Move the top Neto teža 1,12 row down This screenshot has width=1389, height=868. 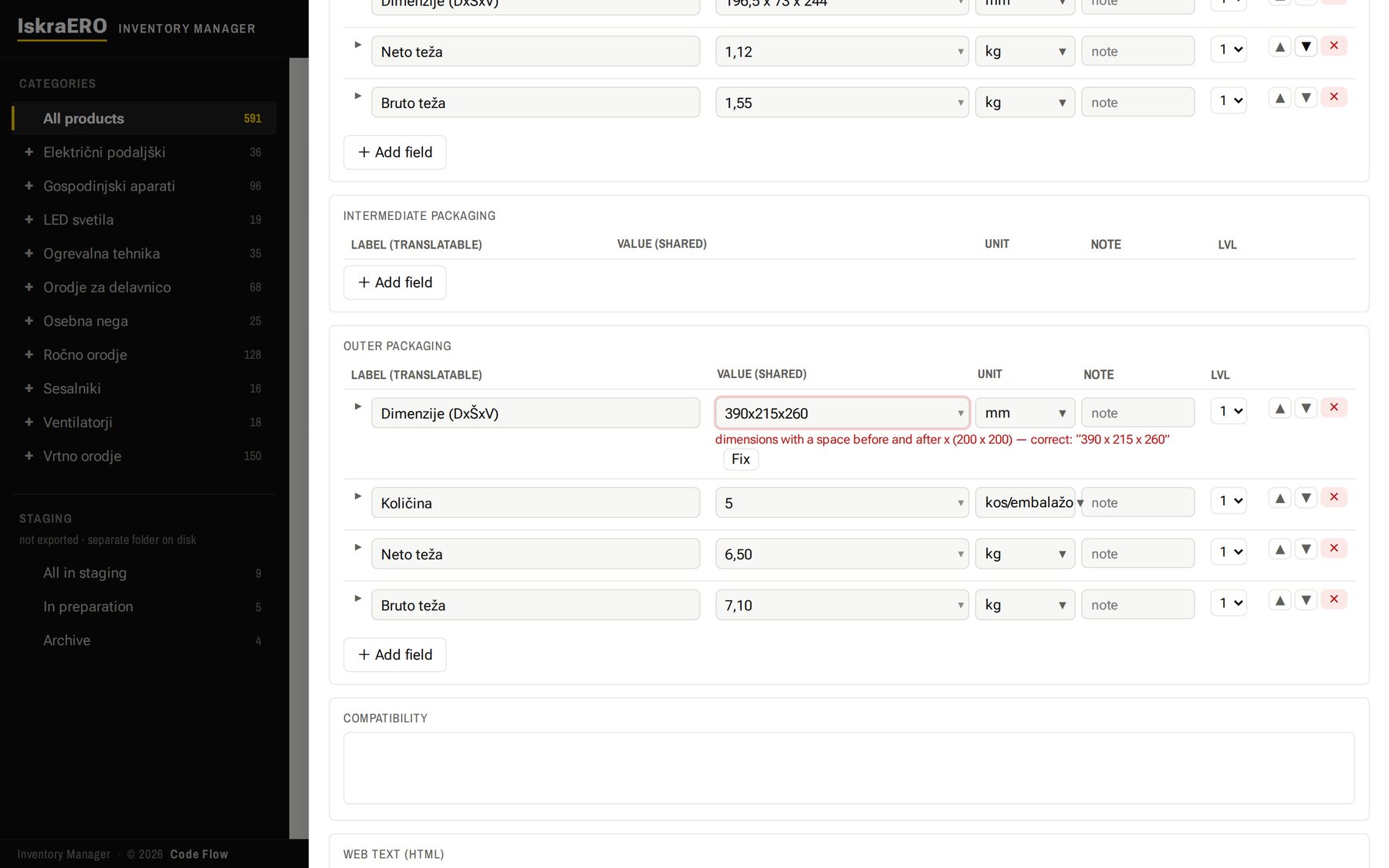pos(1306,47)
